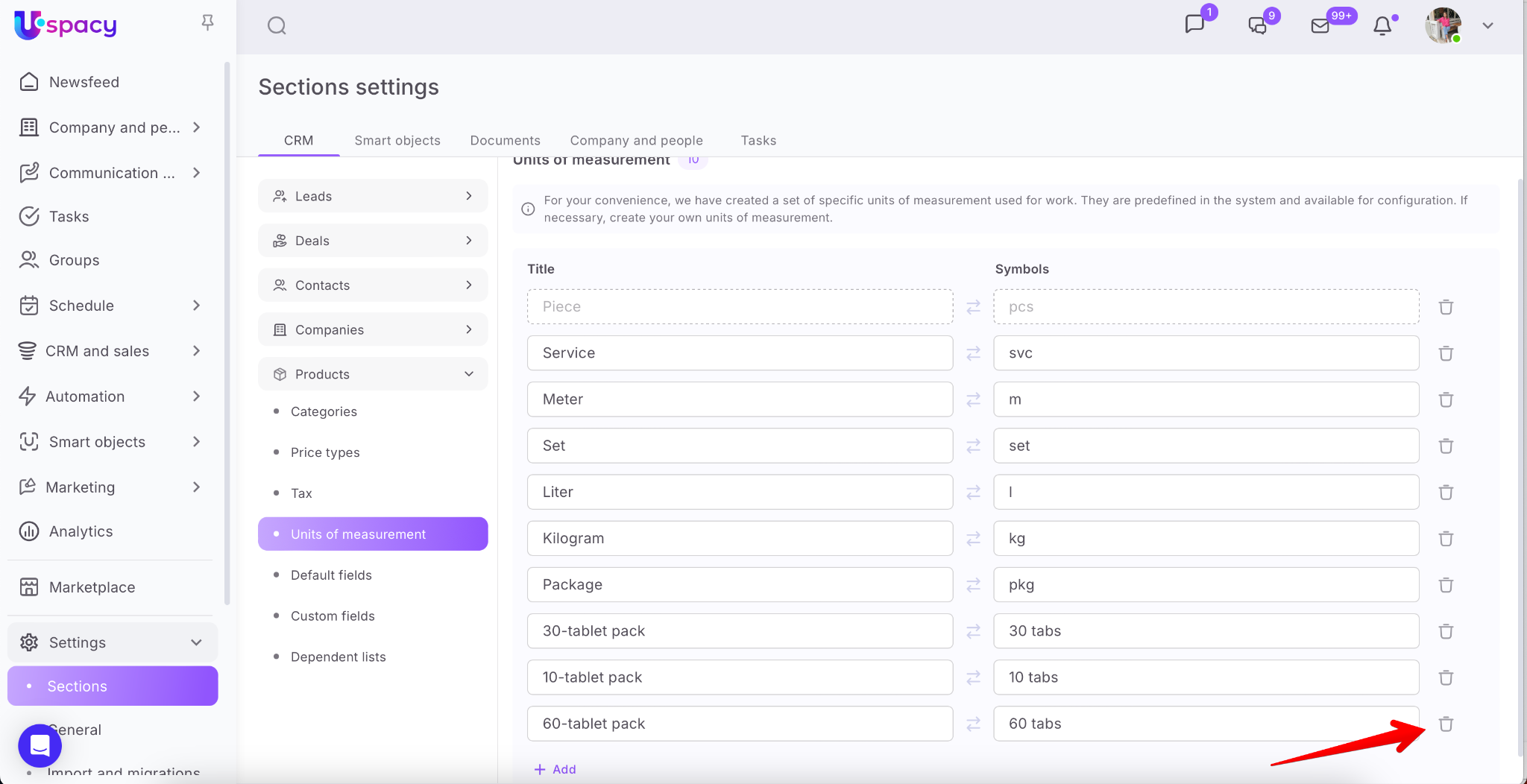Pin the sidebar with pin icon
This screenshot has width=1527, height=784.
point(208,23)
